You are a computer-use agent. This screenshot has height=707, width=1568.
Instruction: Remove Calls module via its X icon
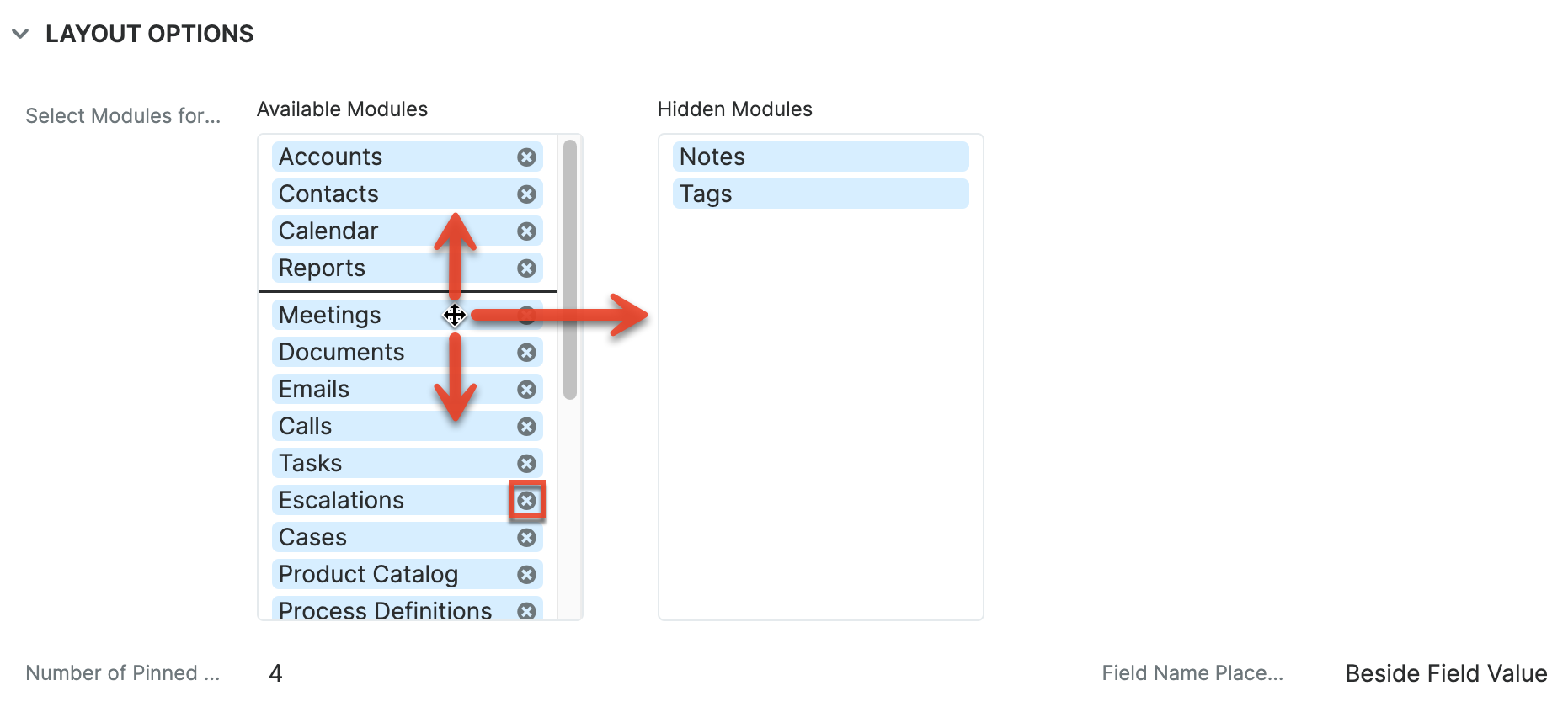click(526, 427)
